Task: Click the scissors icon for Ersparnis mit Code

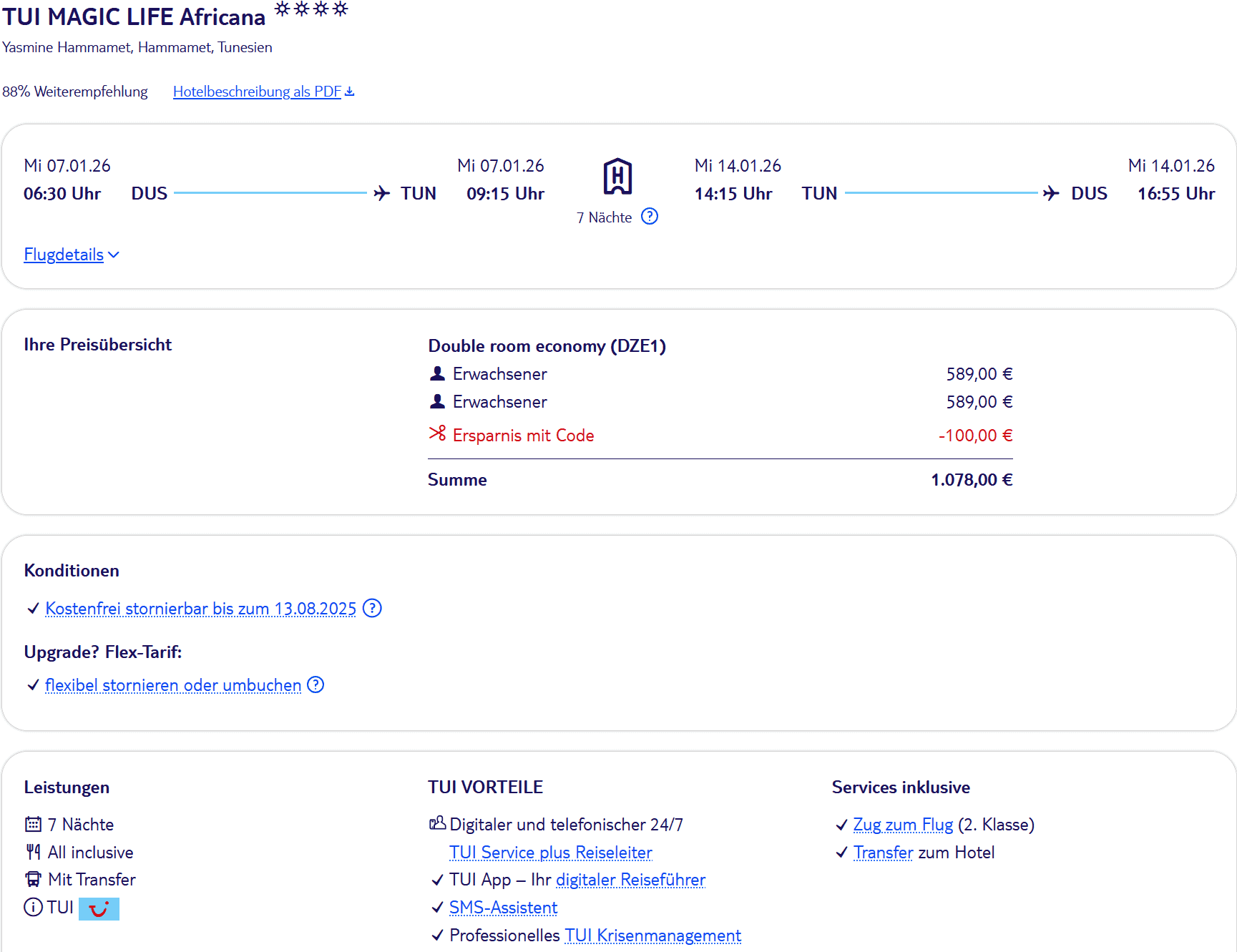Action: click(x=437, y=434)
